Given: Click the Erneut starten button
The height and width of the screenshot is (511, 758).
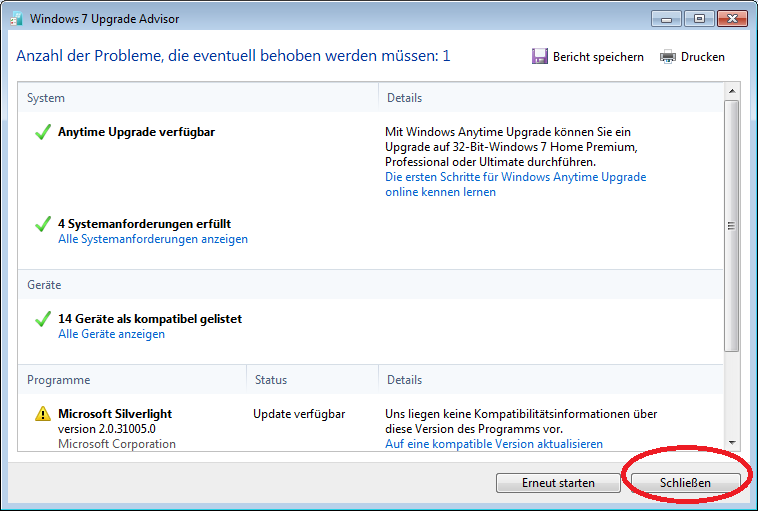Looking at the screenshot, I should click(558, 482).
